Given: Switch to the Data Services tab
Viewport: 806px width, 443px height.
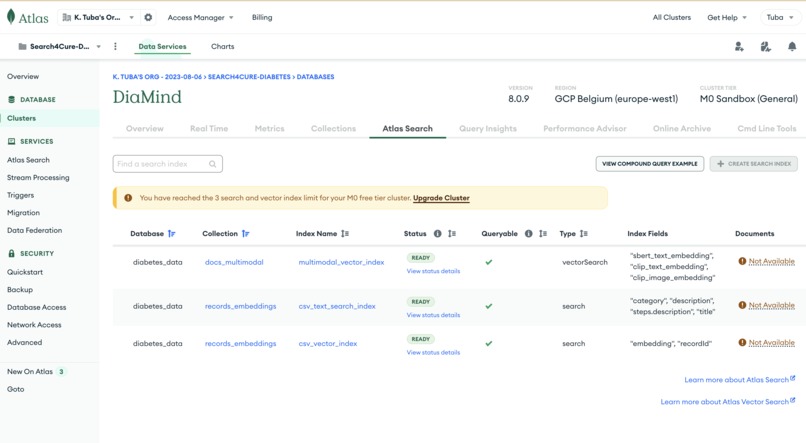Looking at the screenshot, I should coord(162,46).
